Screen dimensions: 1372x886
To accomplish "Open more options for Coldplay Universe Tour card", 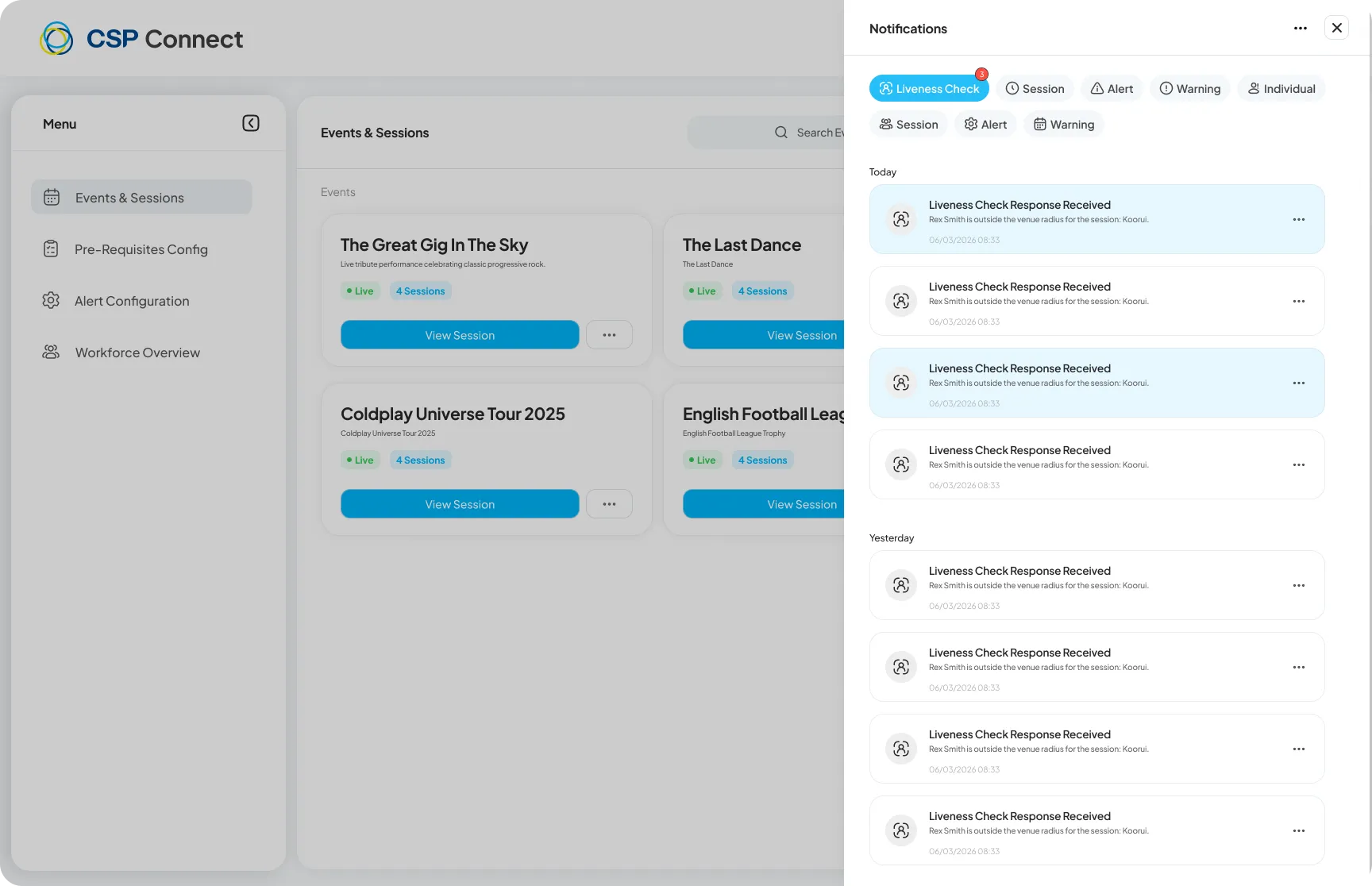I will coord(609,504).
